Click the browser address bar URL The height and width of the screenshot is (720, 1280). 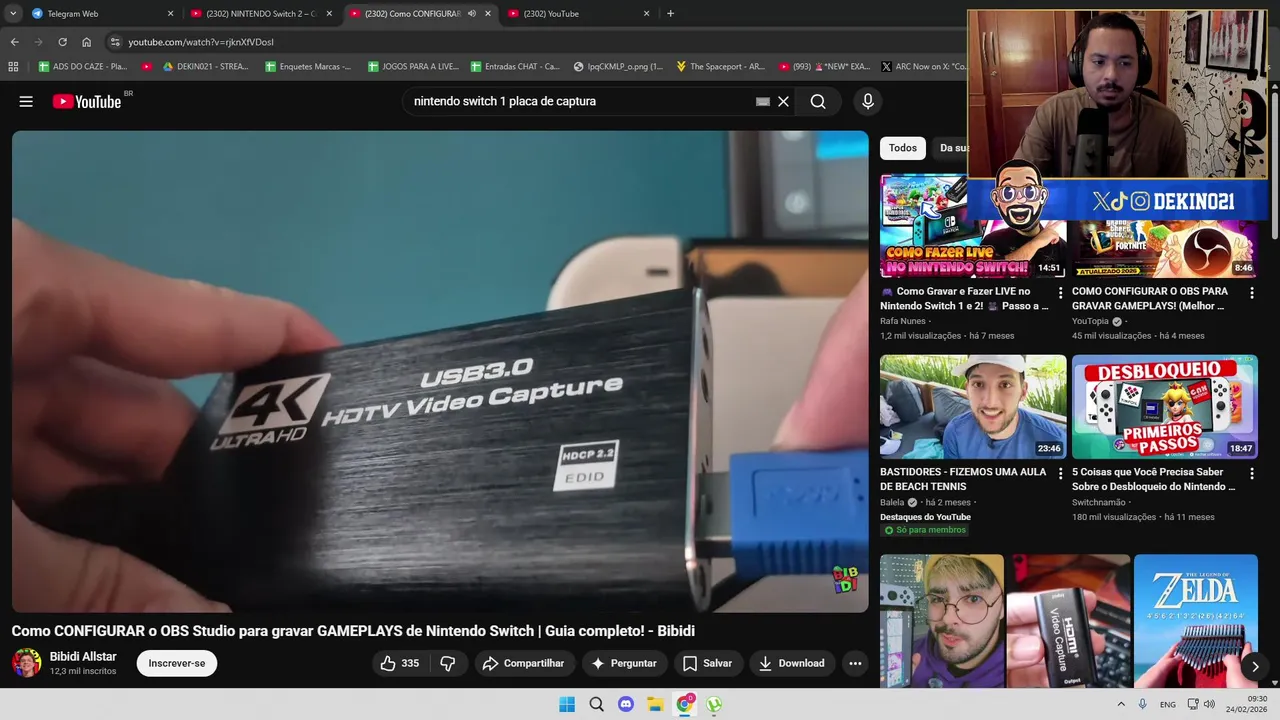coord(201,42)
